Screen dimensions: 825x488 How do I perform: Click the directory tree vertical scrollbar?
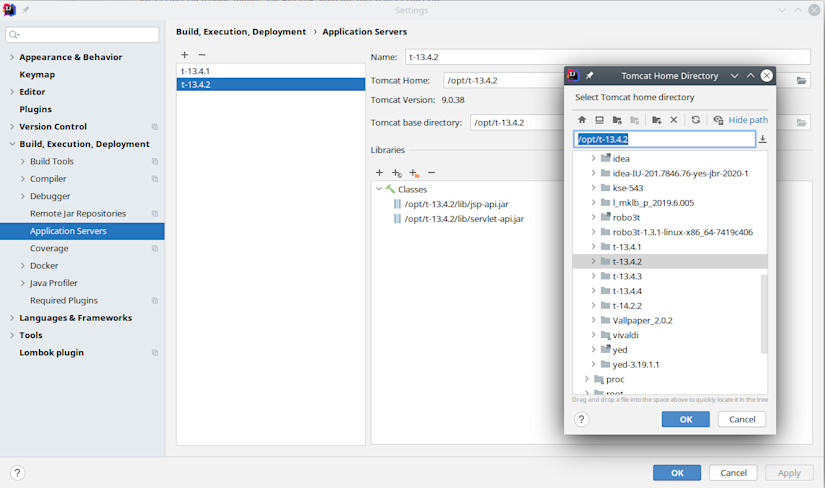tap(764, 313)
